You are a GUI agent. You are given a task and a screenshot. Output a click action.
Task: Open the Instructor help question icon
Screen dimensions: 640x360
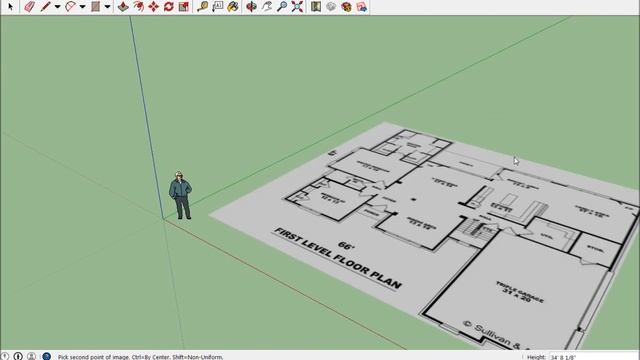(47, 356)
